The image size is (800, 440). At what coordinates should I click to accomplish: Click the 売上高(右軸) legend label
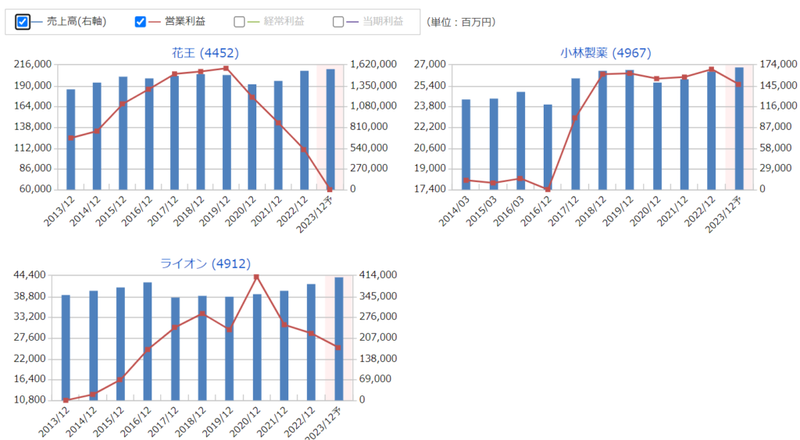[77, 21]
